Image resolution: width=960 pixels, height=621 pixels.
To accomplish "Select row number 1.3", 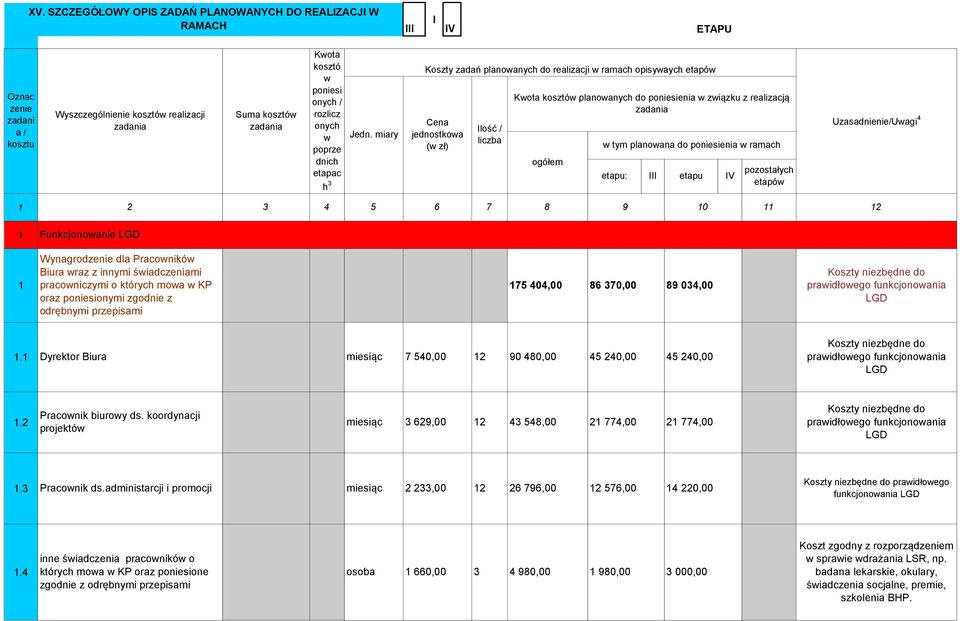I will point(21,488).
